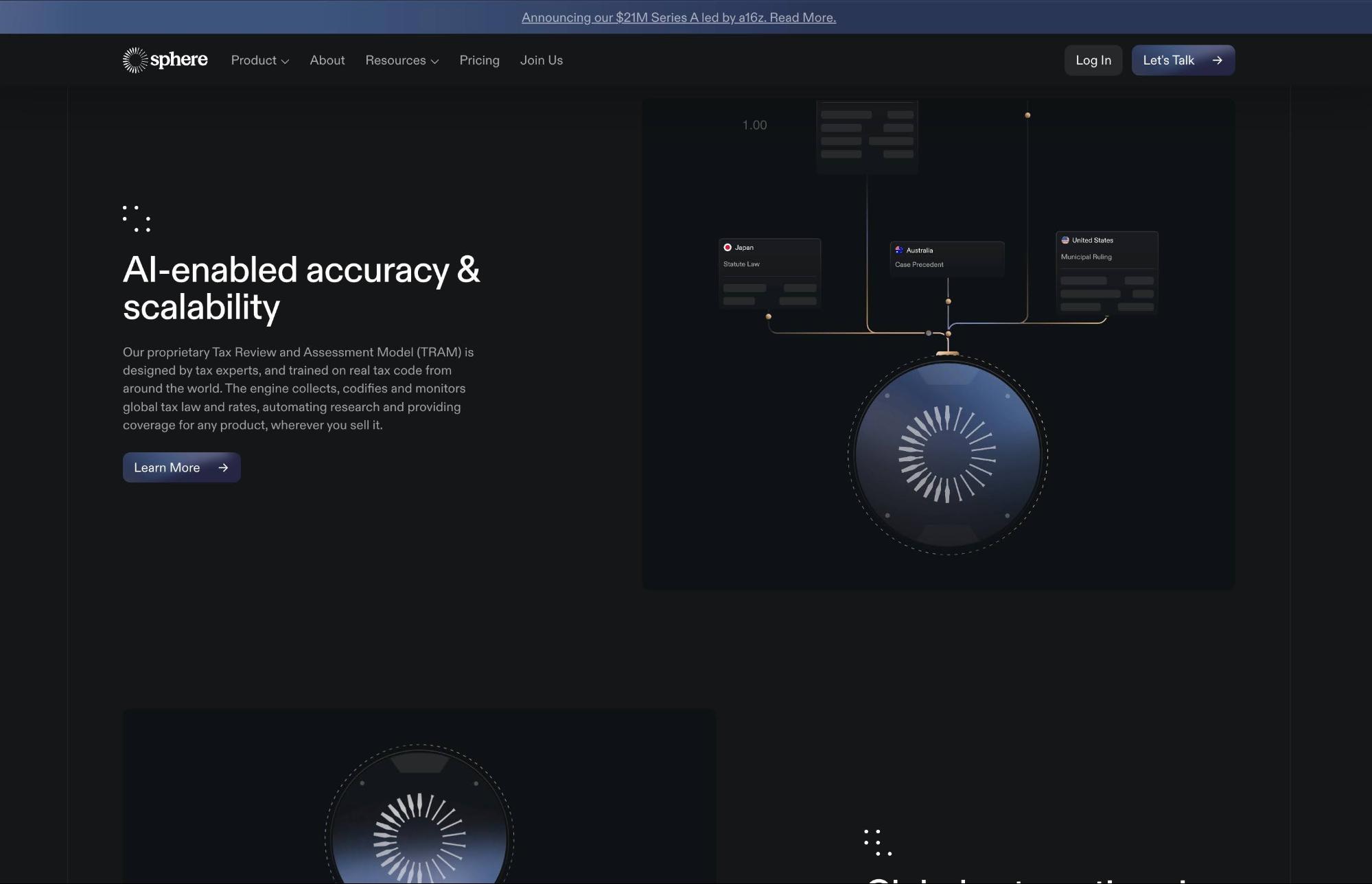Expand the Product dropdown chevron
The height and width of the screenshot is (884, 1372).
[x=286, y=61]
